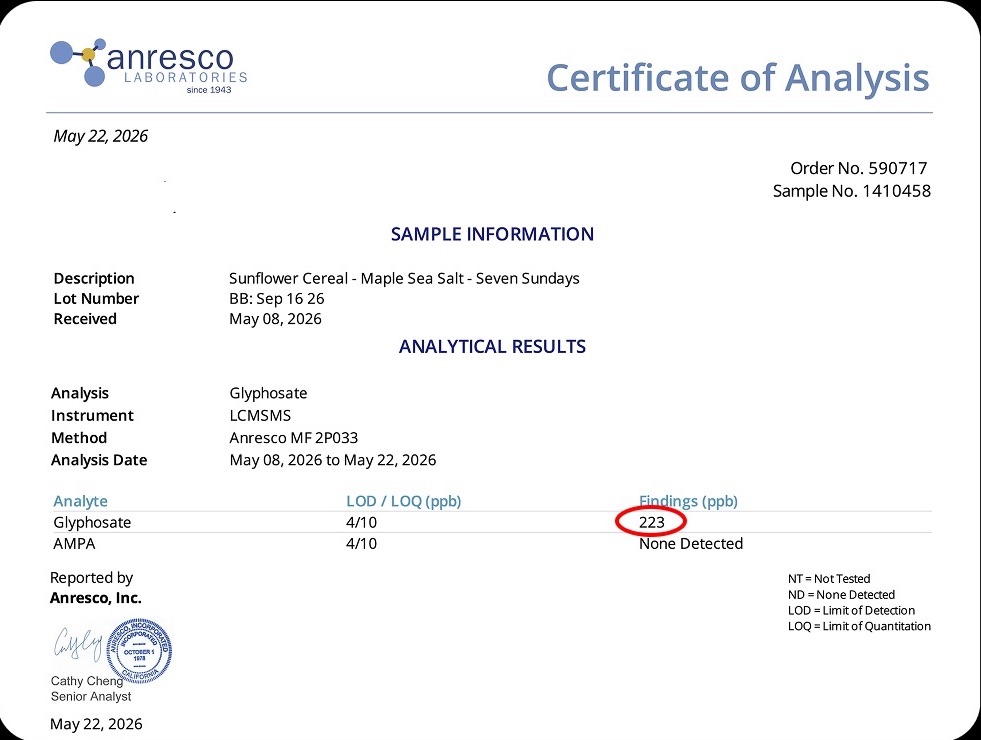This screenshot has width=981, height=740.
Task: Click the Senior Analyst title
Action: pyautogui.click(x=91, y=696)
